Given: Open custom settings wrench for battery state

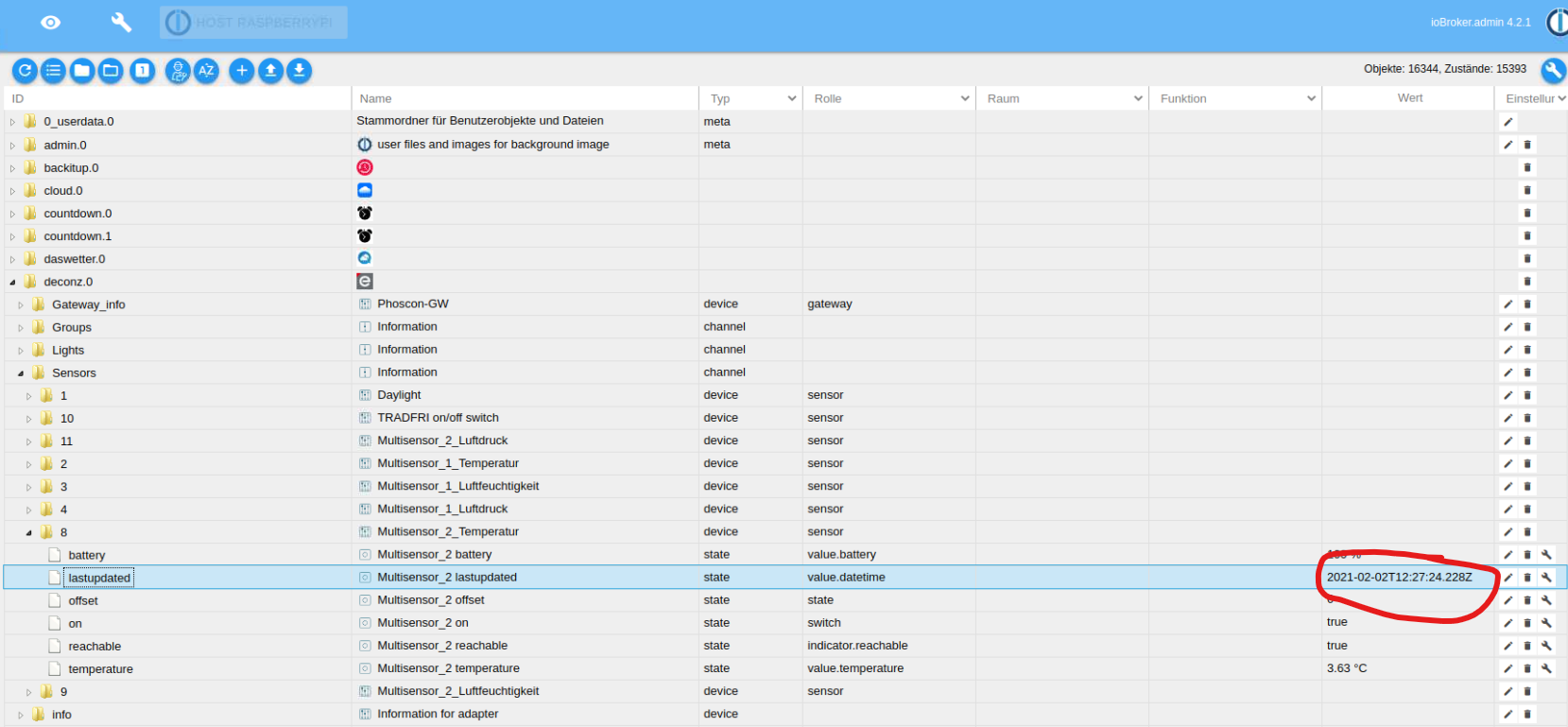Looking at the screenshot, I should pyautogui.click(x=1546, y=555).
